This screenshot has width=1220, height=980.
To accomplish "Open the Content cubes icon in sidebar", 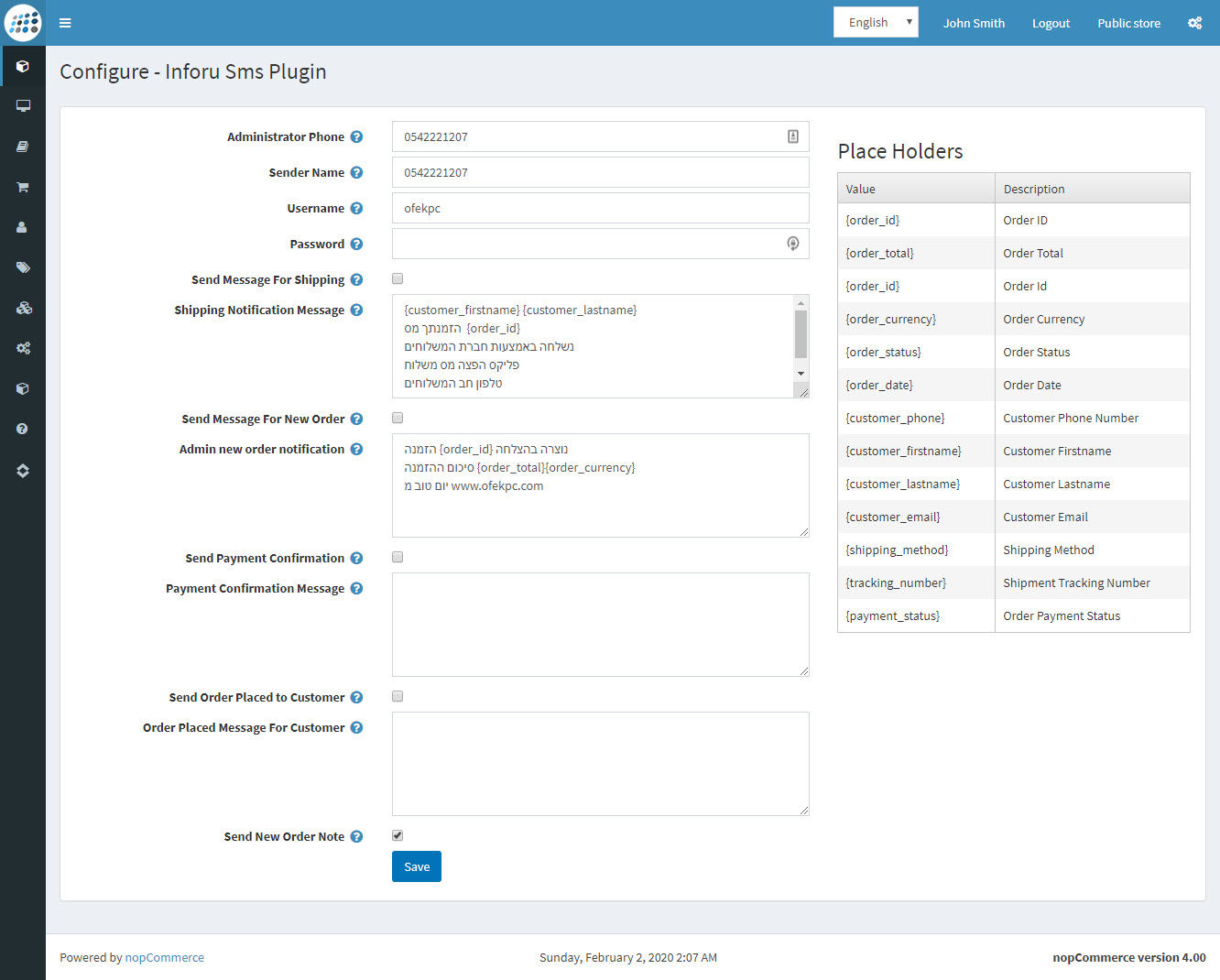I will coord(24,308).
